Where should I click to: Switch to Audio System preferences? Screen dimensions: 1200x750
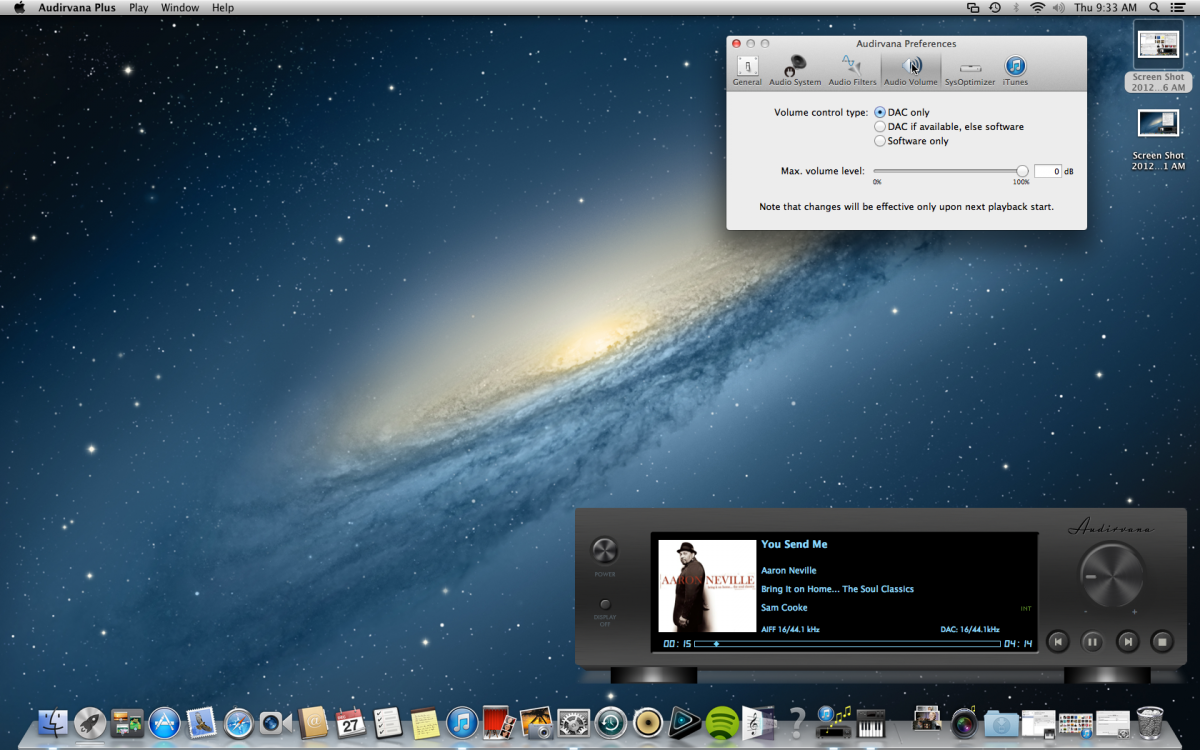795,70
